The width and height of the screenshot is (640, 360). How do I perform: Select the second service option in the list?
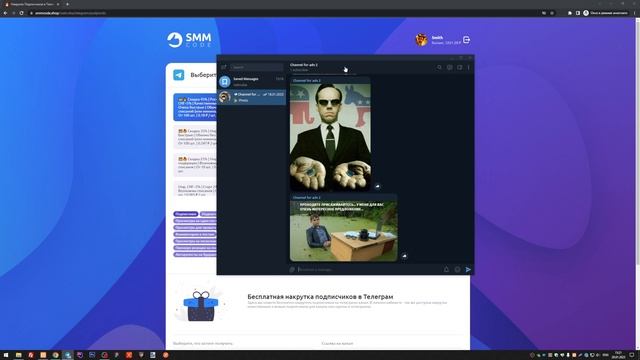[x=195, y=138]
